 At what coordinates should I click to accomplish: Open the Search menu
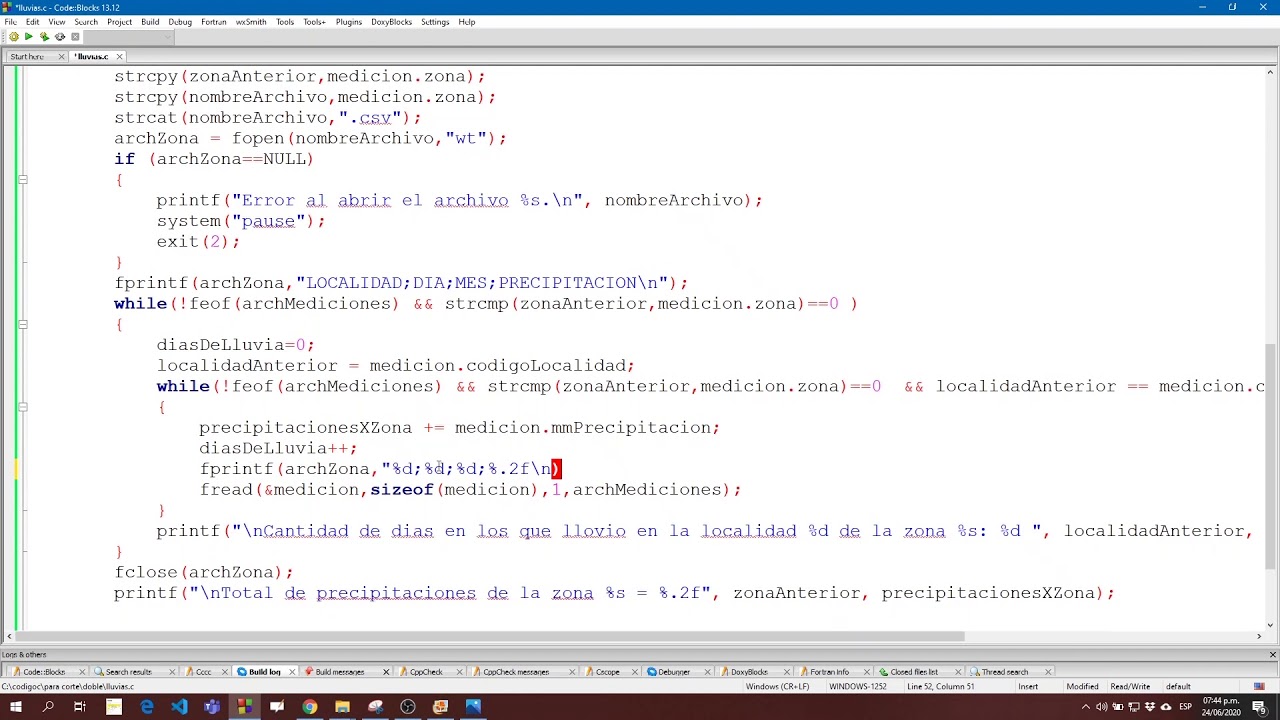[86, 22]
